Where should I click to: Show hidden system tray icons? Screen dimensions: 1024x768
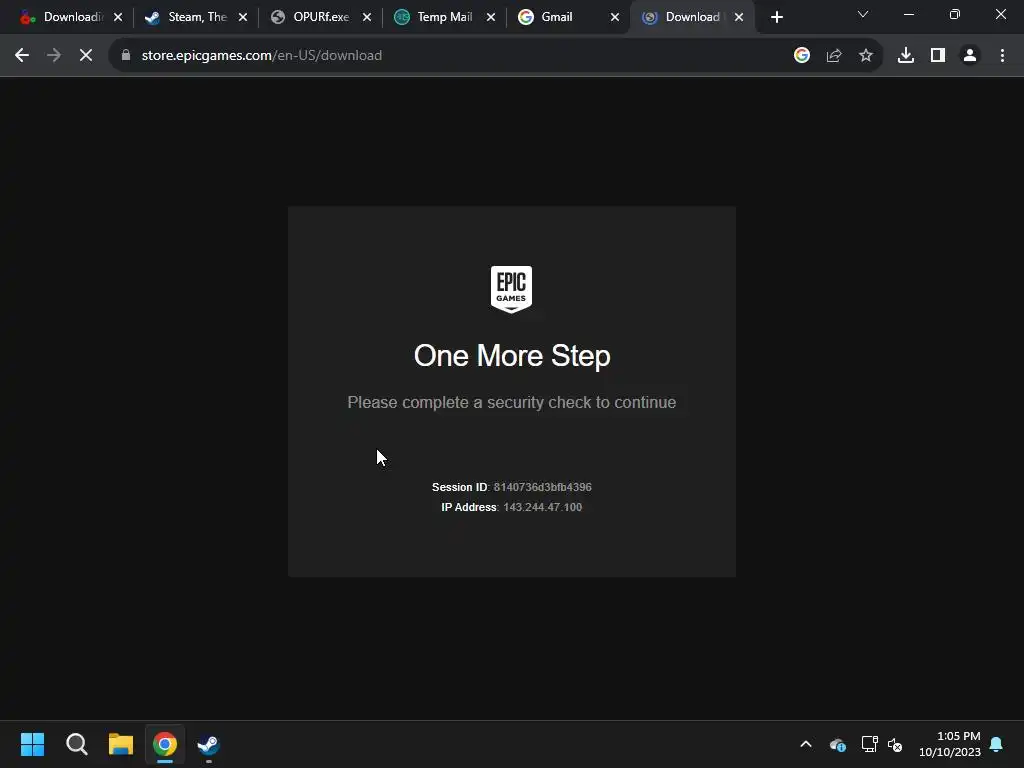pyautogui.click(x=806, y=744)
